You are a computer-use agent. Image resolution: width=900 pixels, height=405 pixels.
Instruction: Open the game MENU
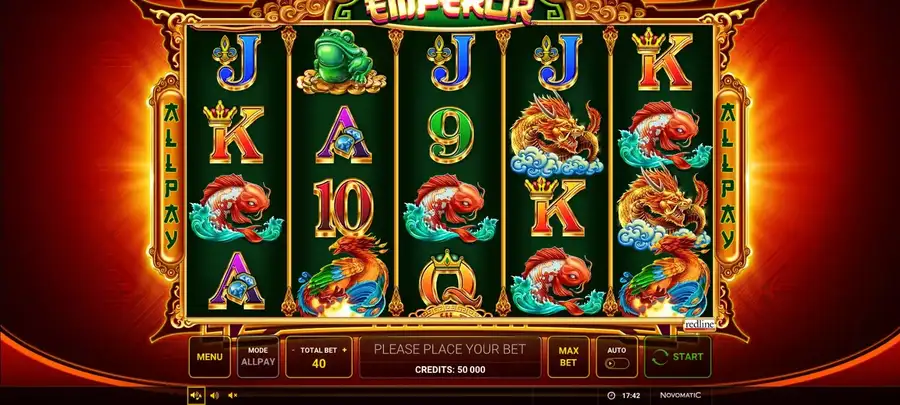210,357
